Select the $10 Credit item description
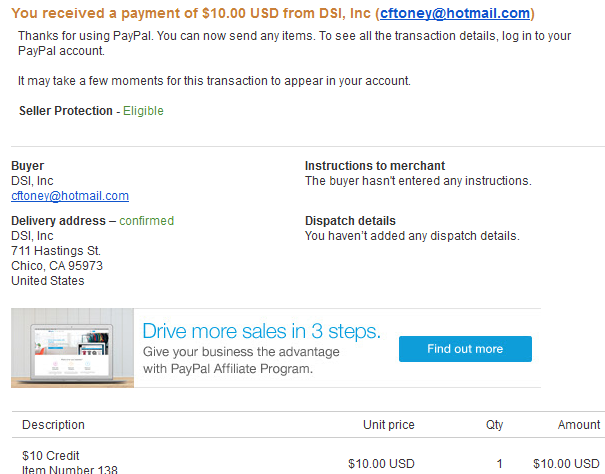The image size is (605, 474). click(51, 455)
